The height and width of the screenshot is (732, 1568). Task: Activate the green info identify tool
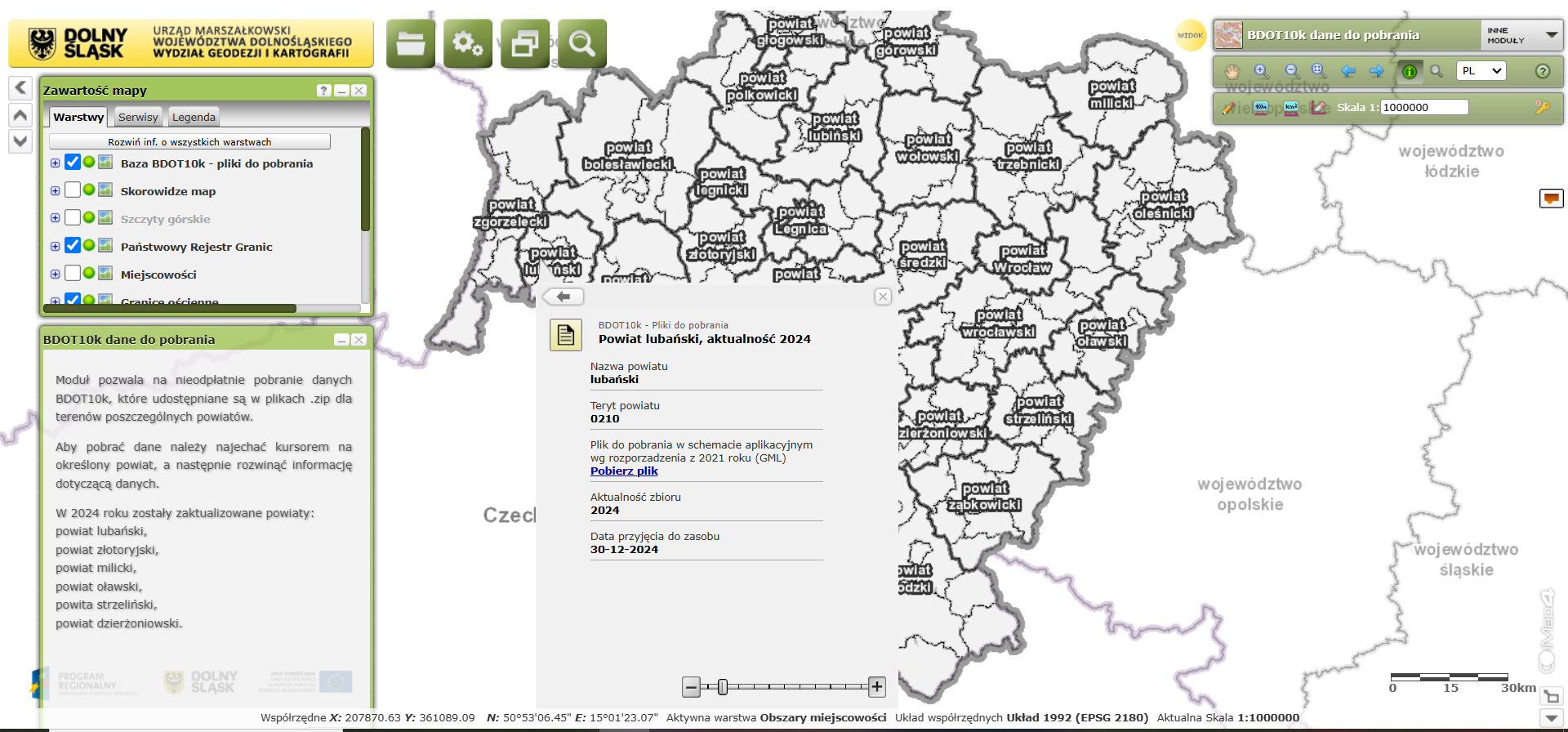tap(1409, 71)
